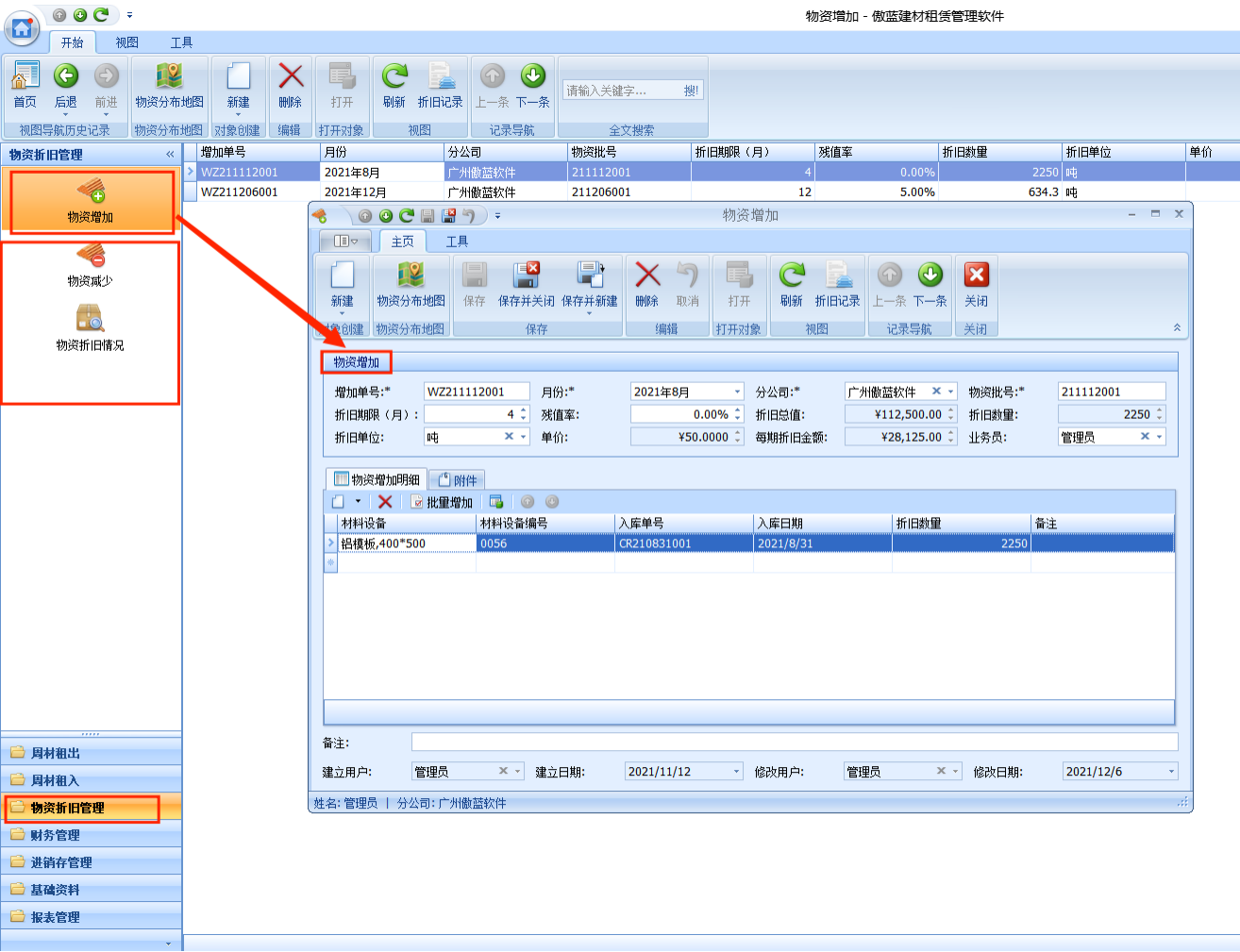Open the 分公司 dropdown arrow in form
The height and width of the screenshot is (952, 1240).
tap(951, 392)
